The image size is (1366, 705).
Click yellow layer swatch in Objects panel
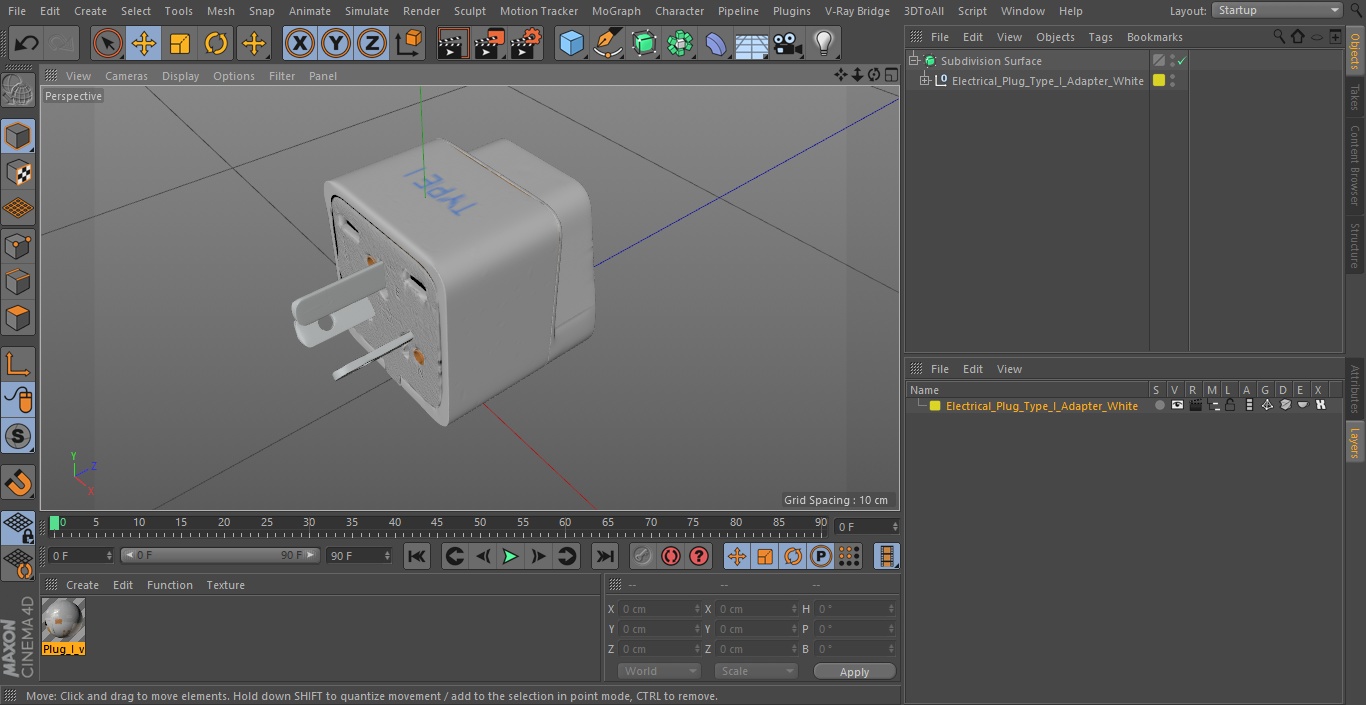pos(1159,81)
